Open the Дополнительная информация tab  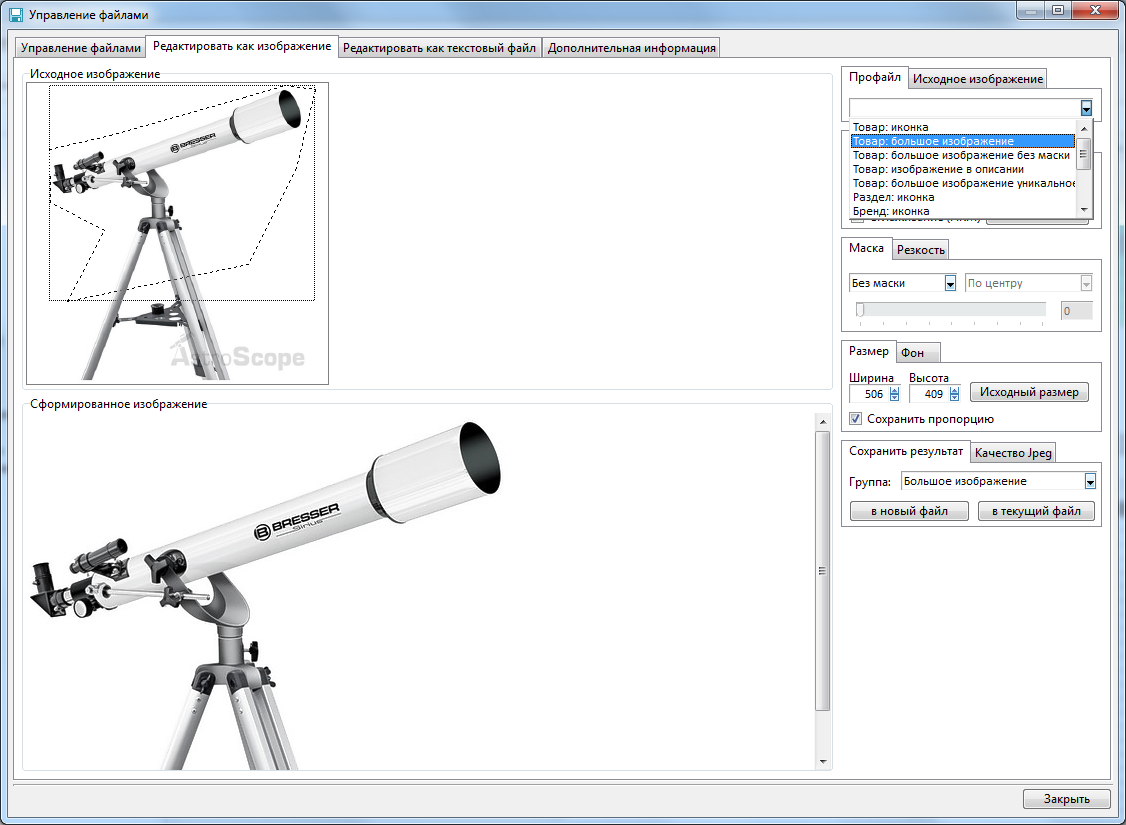point(631,47)
